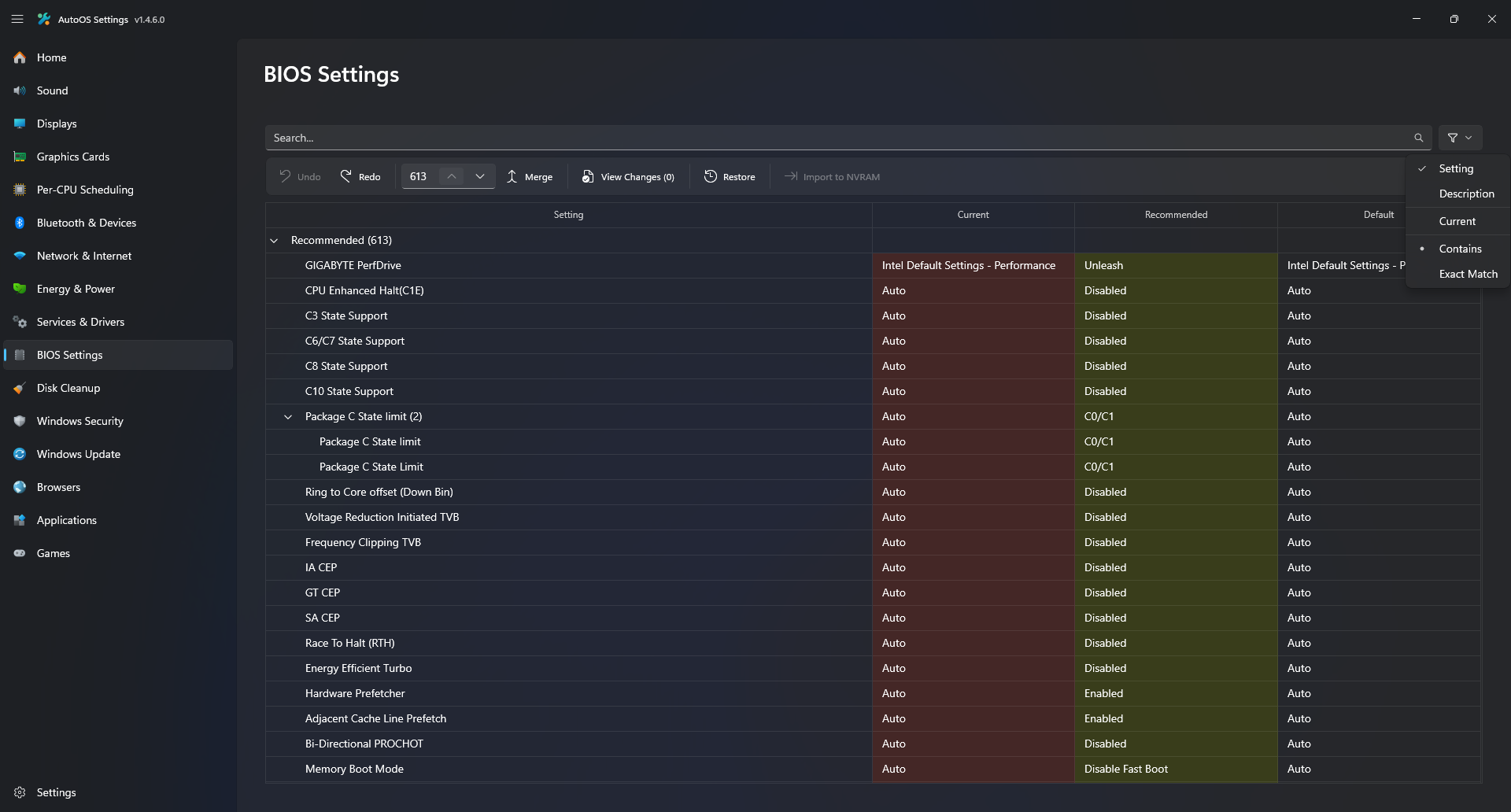Decrement the 613 stepper value

pos(480,176)
